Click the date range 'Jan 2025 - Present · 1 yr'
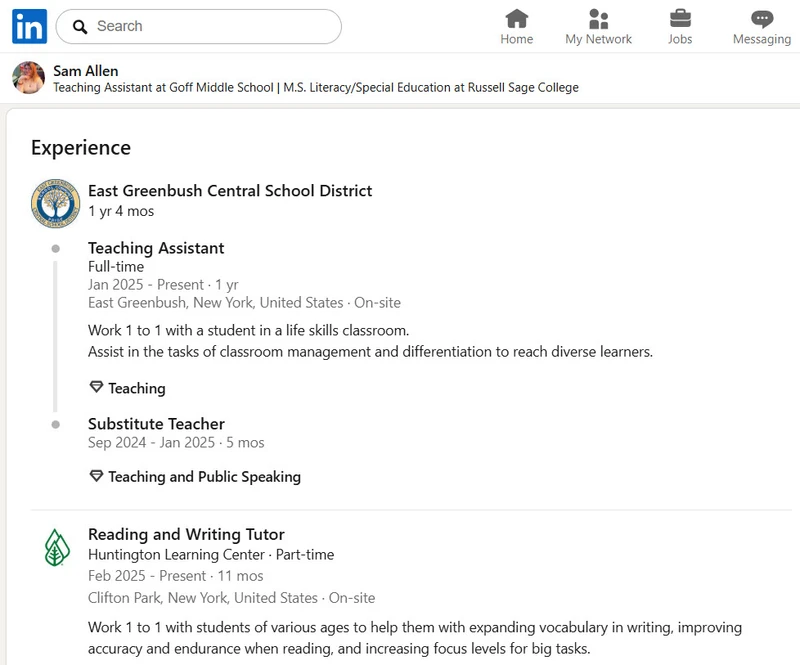The height and width of the screenshot is (665, 800). click(163, 285)
